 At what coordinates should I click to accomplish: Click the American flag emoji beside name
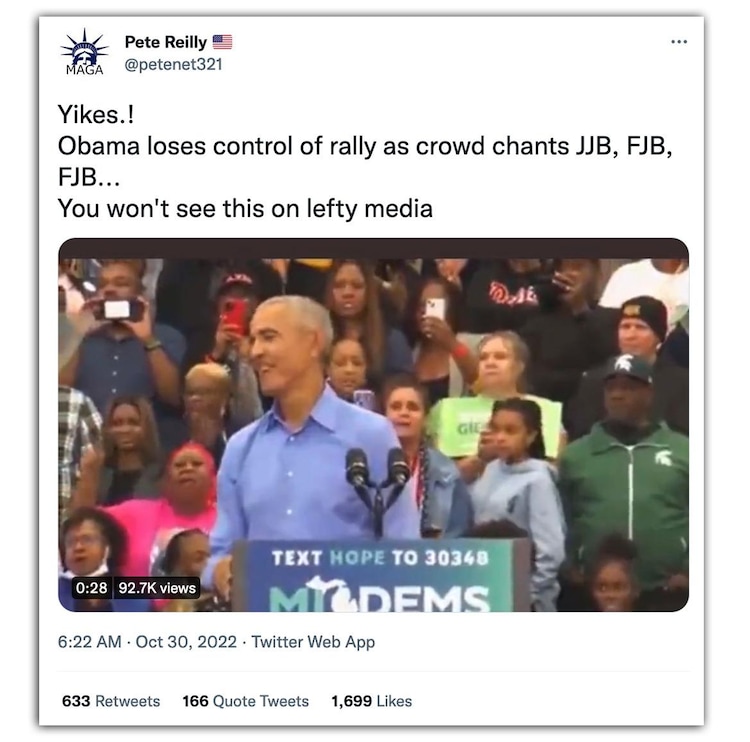point(222,42)
